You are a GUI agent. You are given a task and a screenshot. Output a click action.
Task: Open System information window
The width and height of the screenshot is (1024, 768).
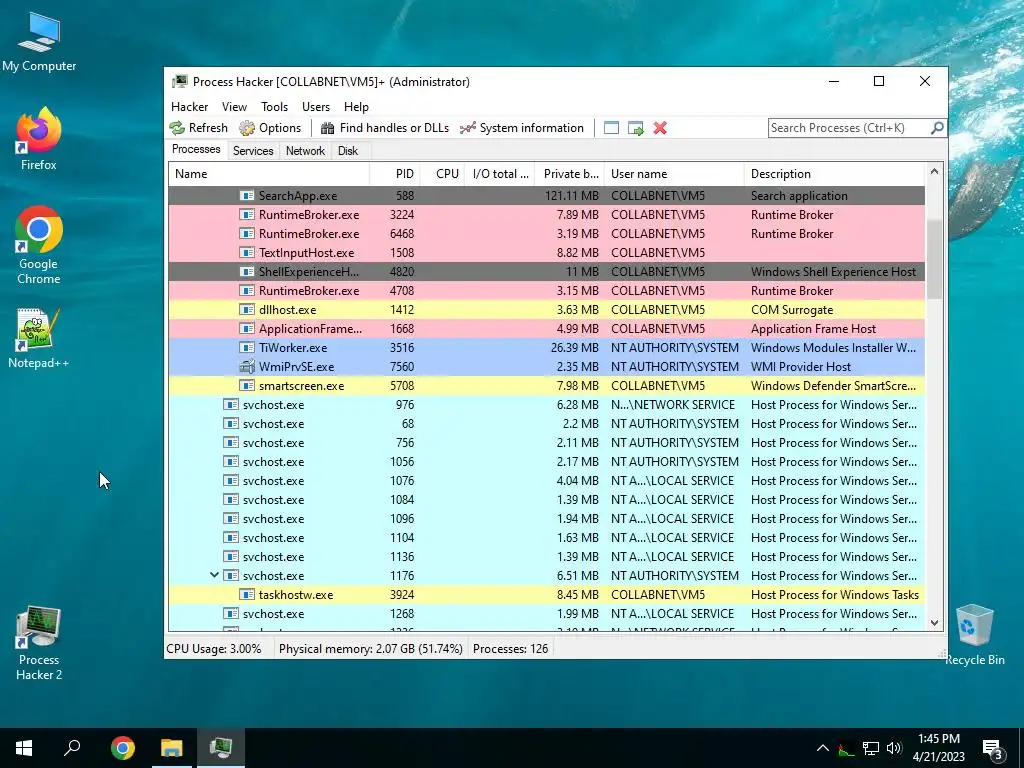[522, 128]
